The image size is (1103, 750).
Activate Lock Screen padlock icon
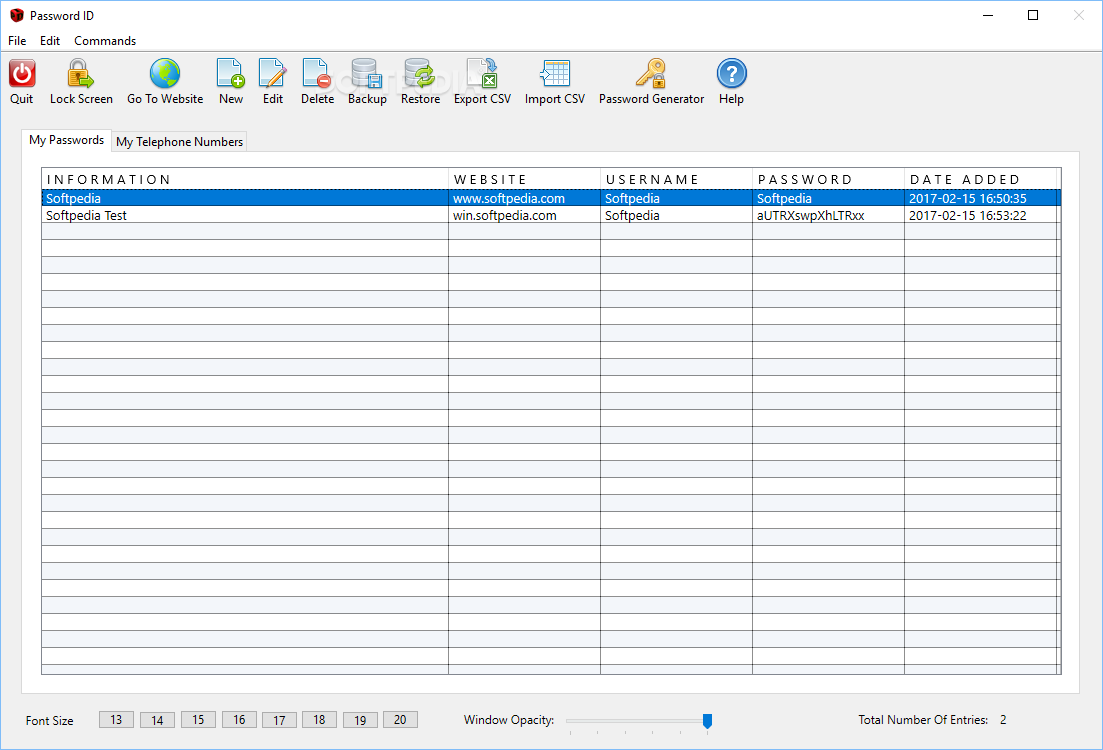tap(80, 74)
